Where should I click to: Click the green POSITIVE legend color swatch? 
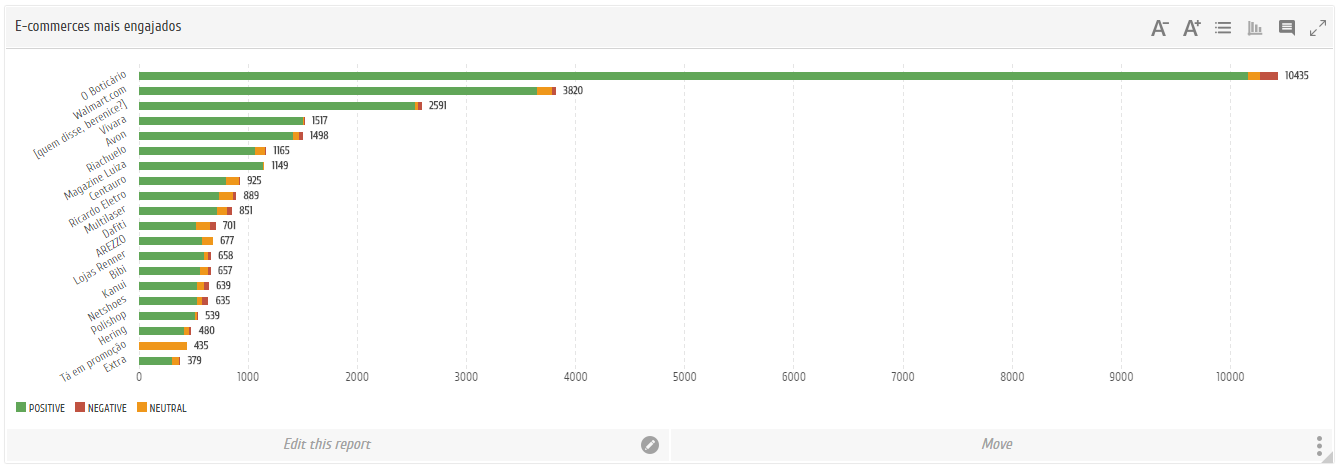(x=21, y=408)
